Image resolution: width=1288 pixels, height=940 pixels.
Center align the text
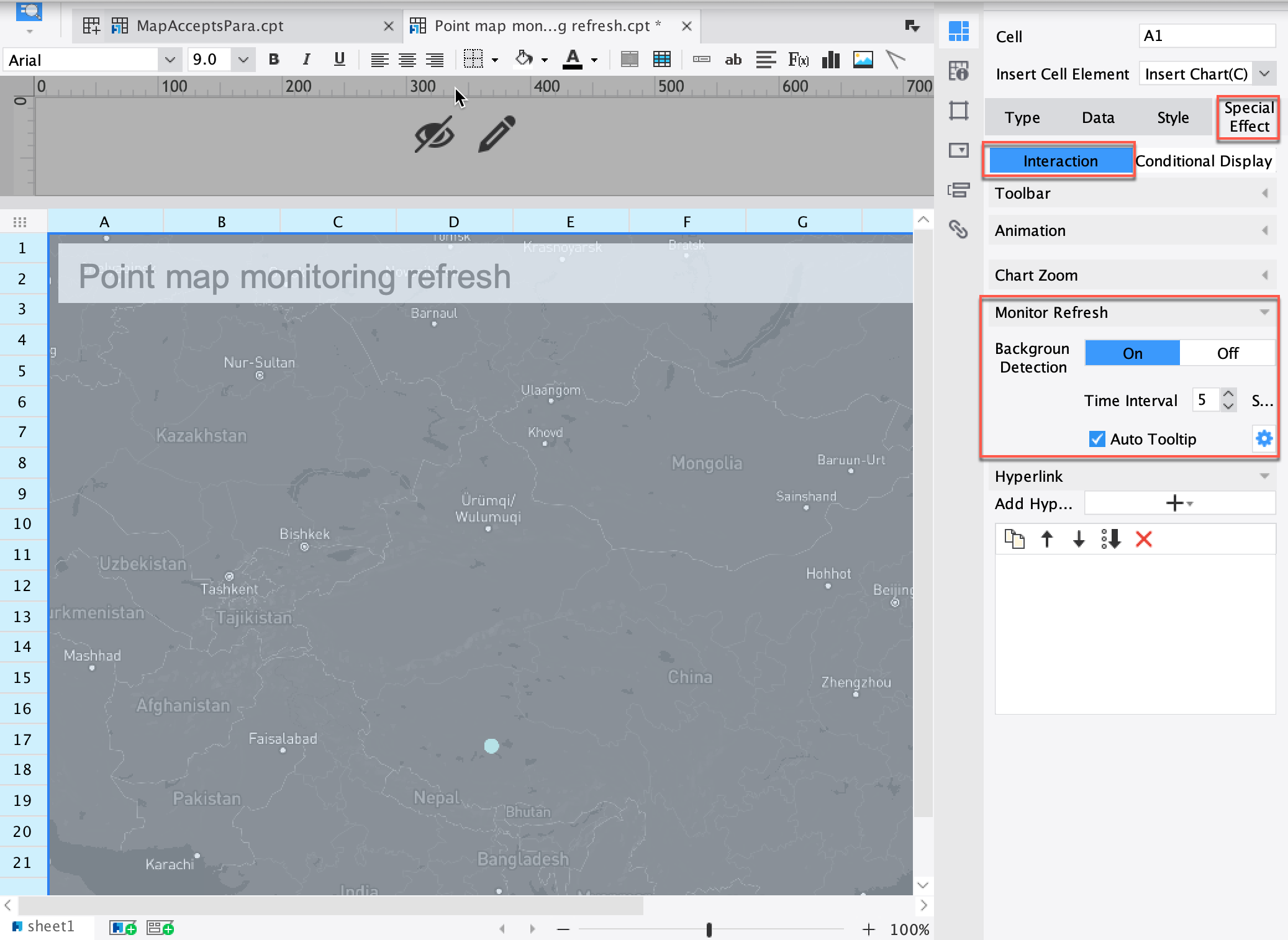407,60
